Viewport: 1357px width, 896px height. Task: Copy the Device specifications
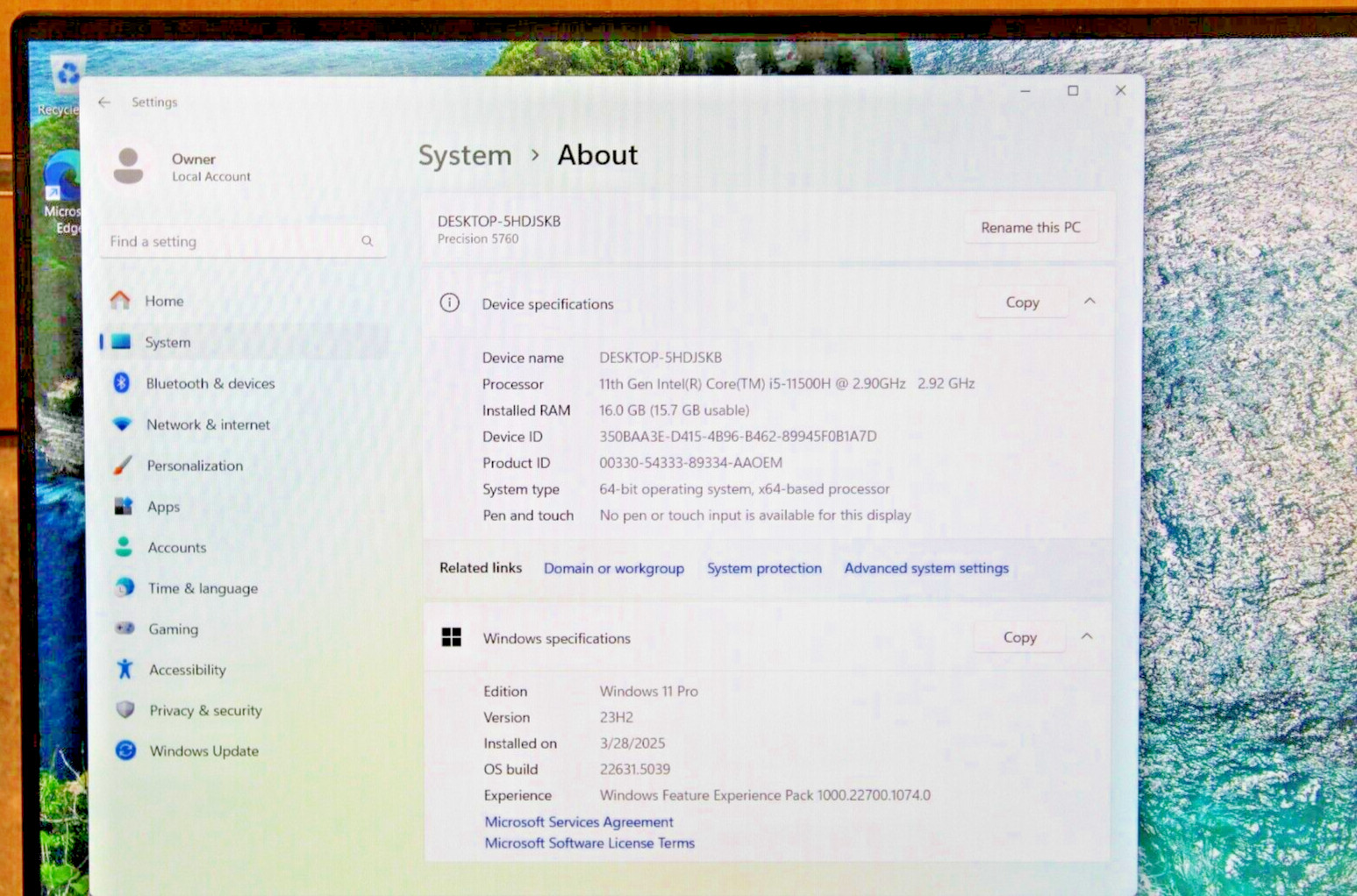[x=1022, y=302]
